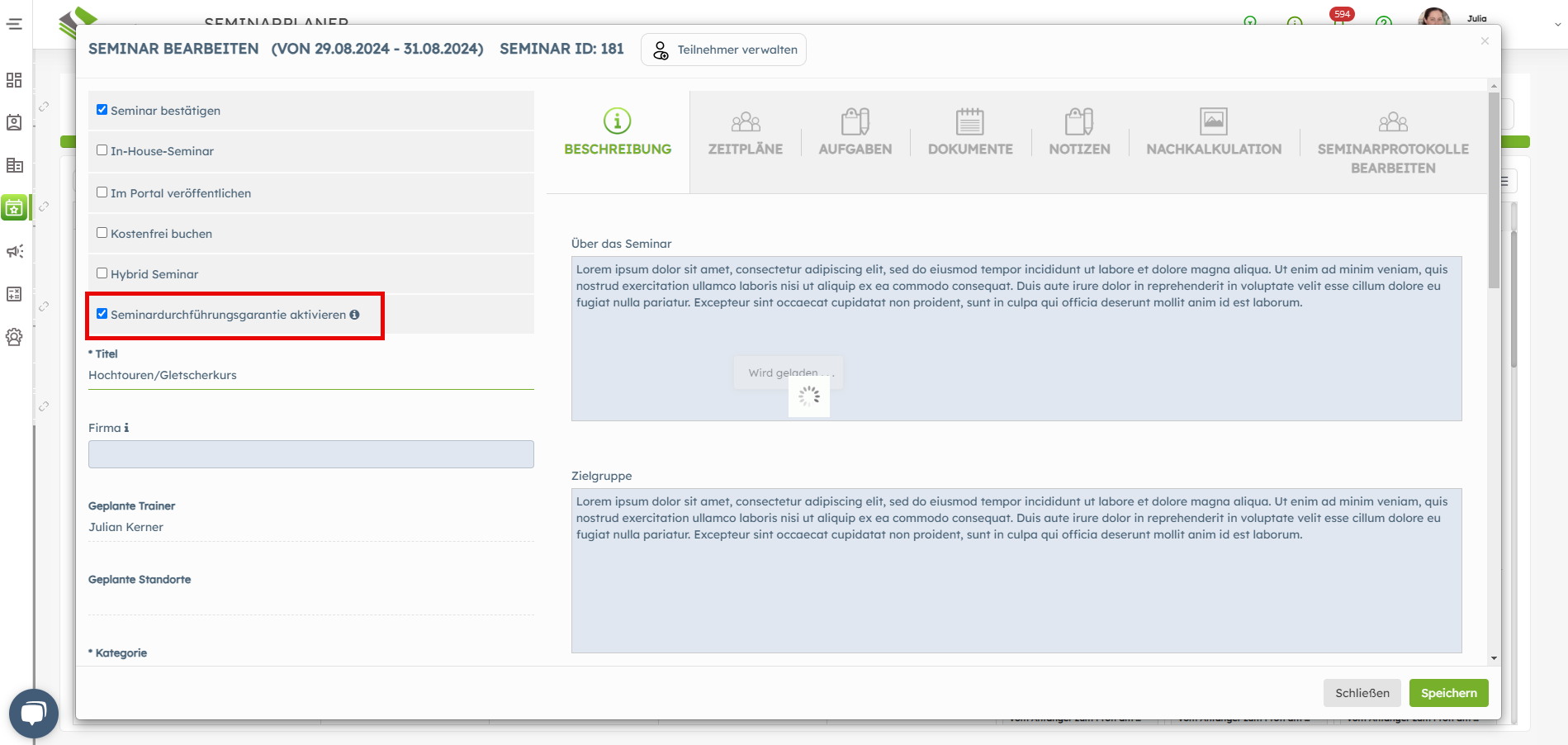Click the calculator icon in the sidebar
Image resolution: width=1568 pixels, height=745 pixels.
click(14, 294)
